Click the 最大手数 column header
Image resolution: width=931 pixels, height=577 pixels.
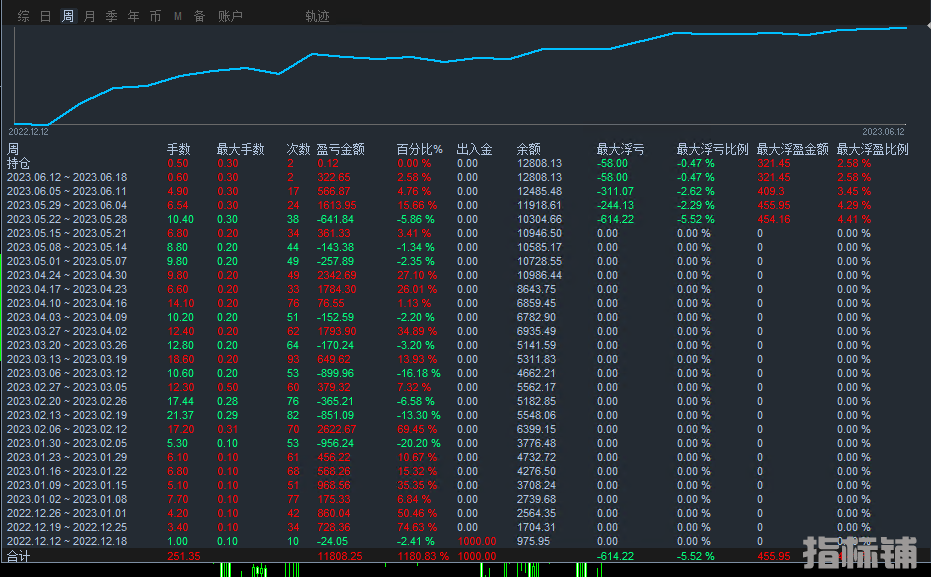240,149
